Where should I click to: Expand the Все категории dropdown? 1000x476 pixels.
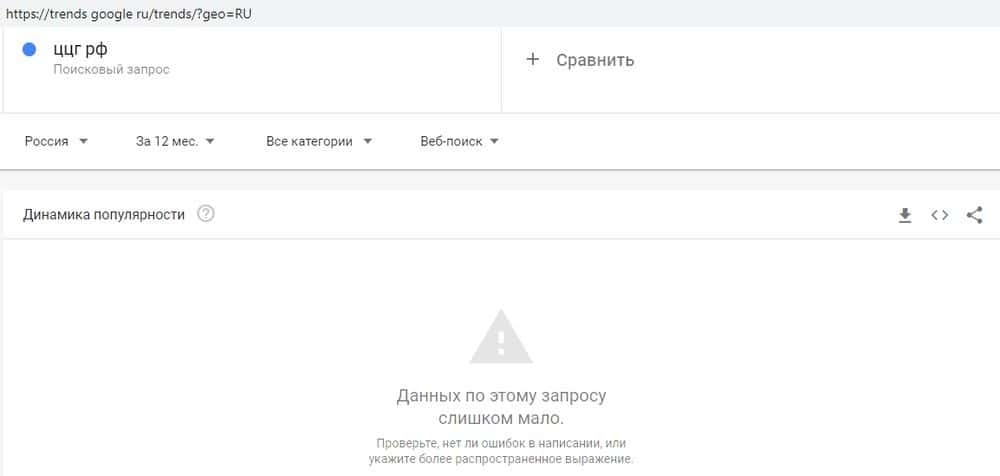point(319,142)
